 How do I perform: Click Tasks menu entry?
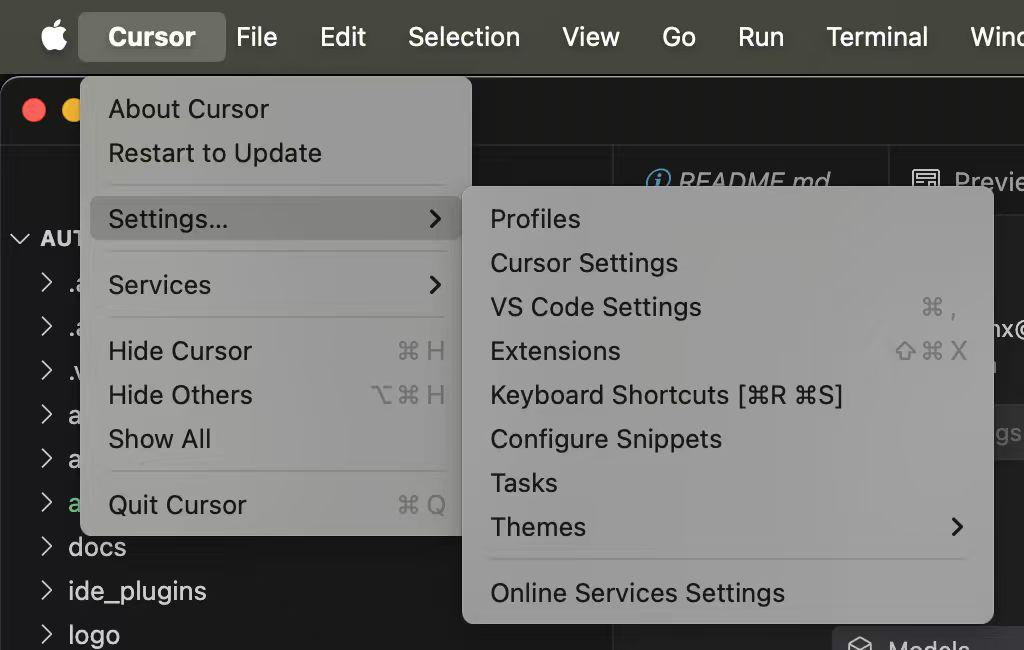coord(524,483)
